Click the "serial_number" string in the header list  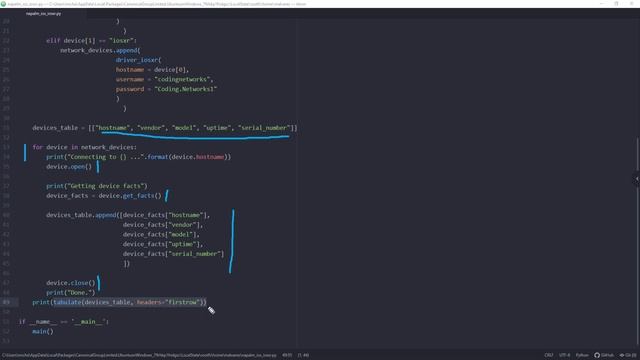pyautogui.click(x=264, y=128)
